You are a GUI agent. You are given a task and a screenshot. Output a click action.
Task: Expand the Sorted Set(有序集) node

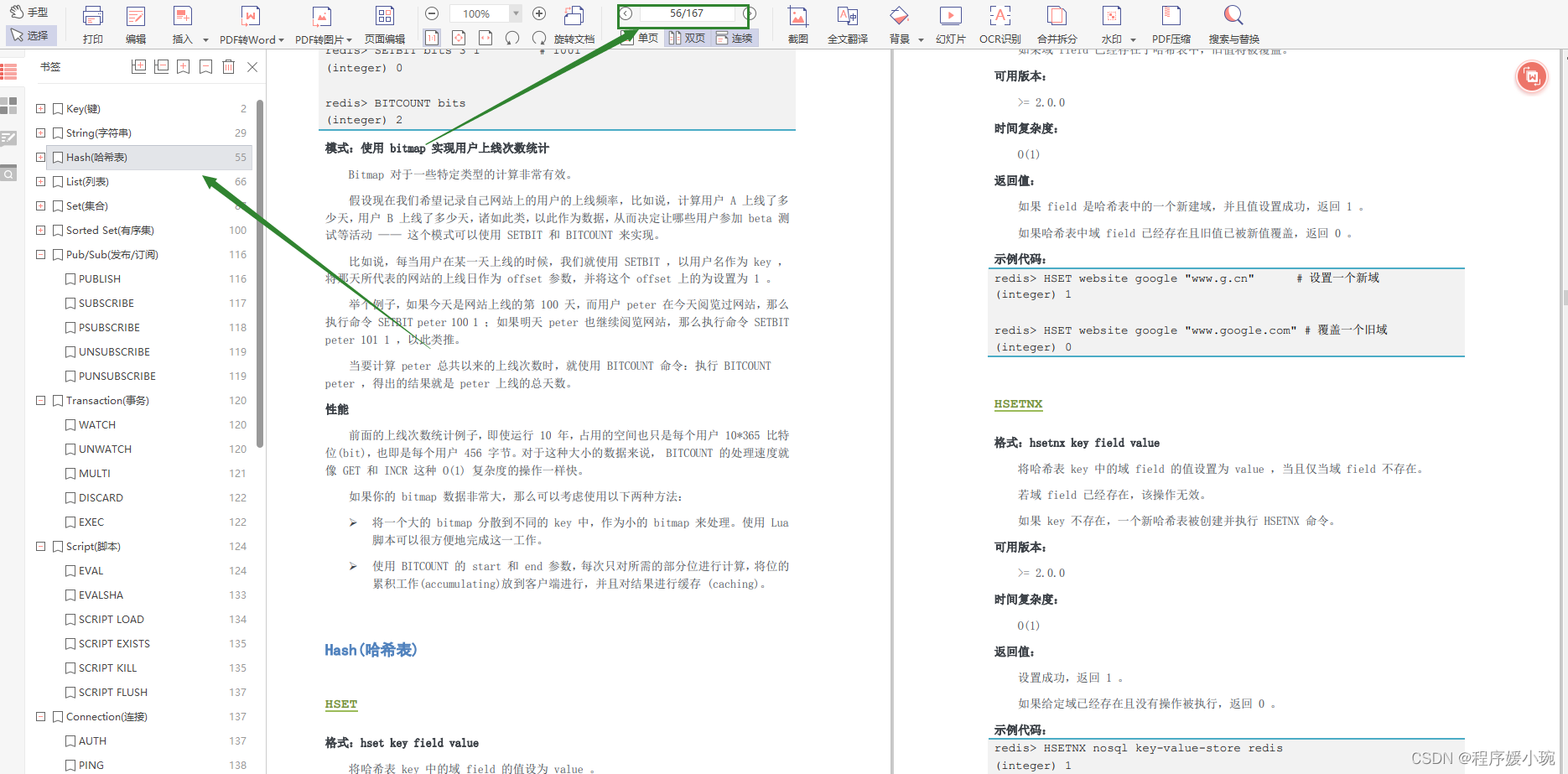[40, 231]
